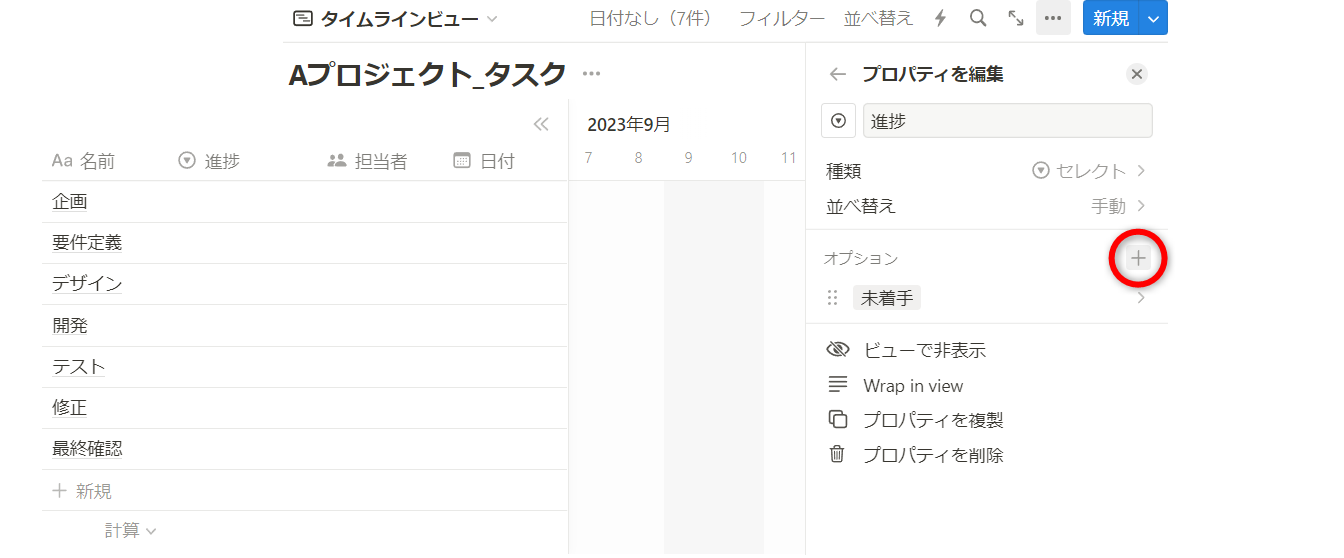
Task: Click day 11 in the timeline header
Action: pyautogui.click(x=788, y=158)
